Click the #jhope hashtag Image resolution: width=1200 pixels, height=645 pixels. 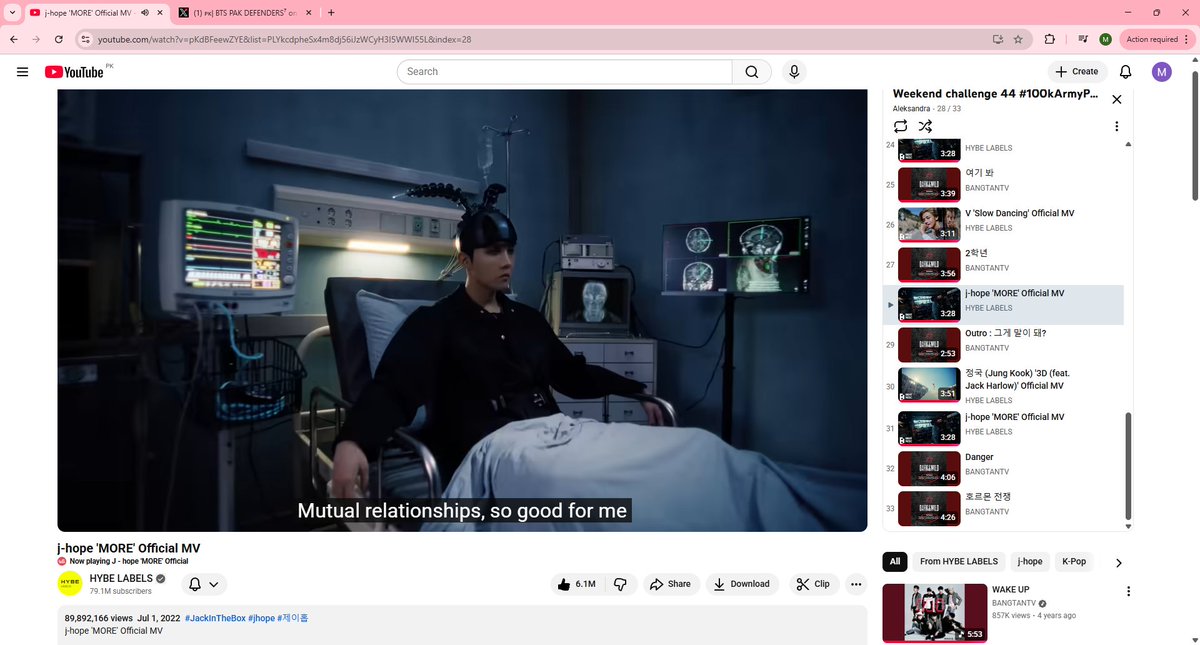tap(261, 618)
